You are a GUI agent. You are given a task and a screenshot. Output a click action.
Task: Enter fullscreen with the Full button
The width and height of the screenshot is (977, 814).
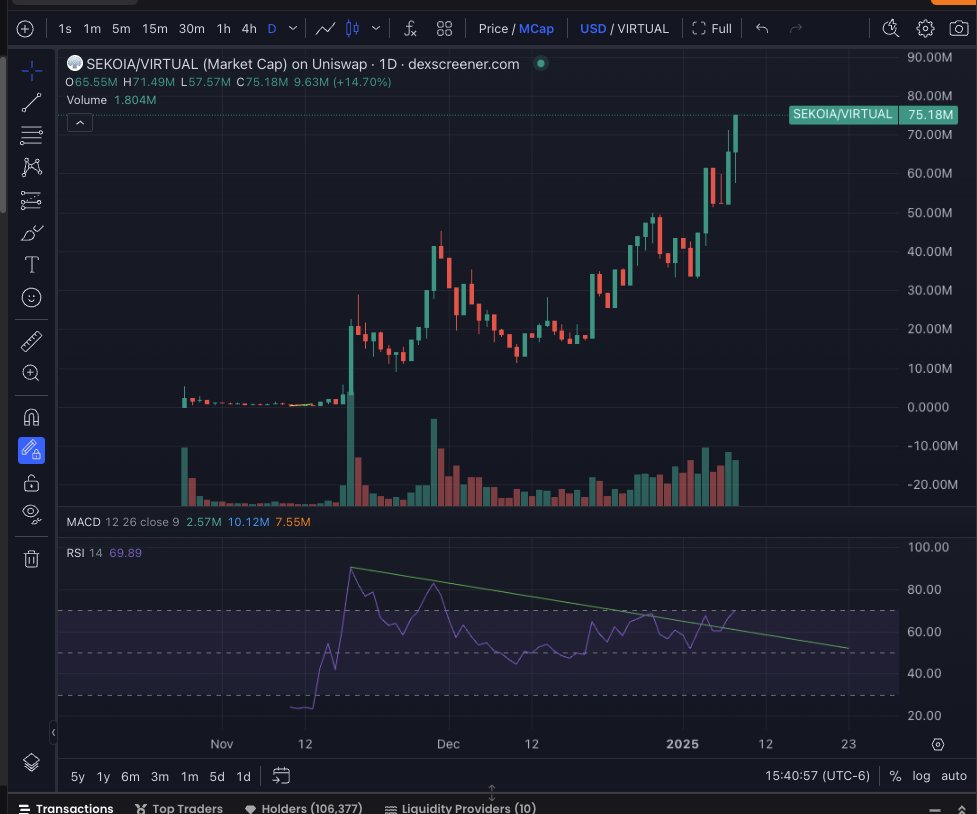(712, 29)
